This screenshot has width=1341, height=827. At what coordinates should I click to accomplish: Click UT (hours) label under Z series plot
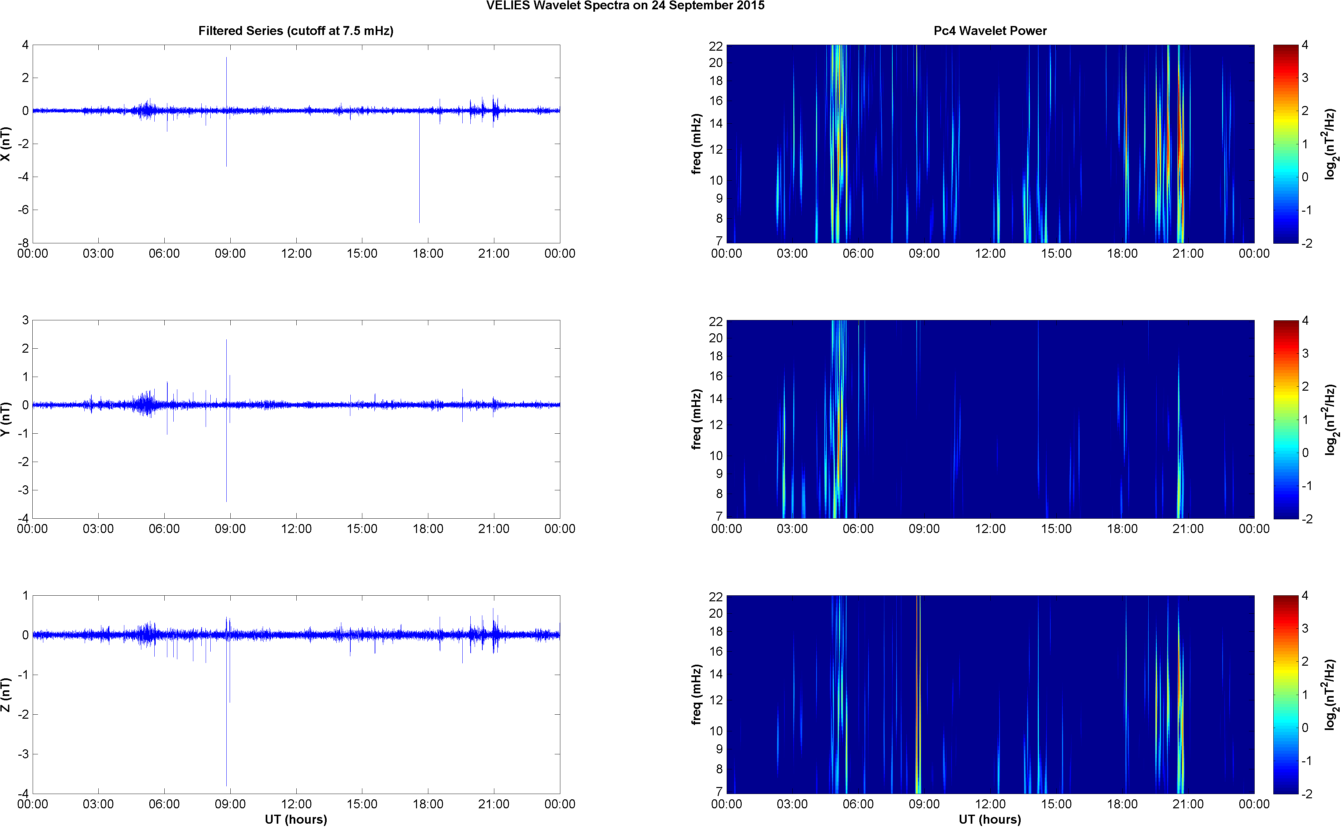(x=296, y=820)
